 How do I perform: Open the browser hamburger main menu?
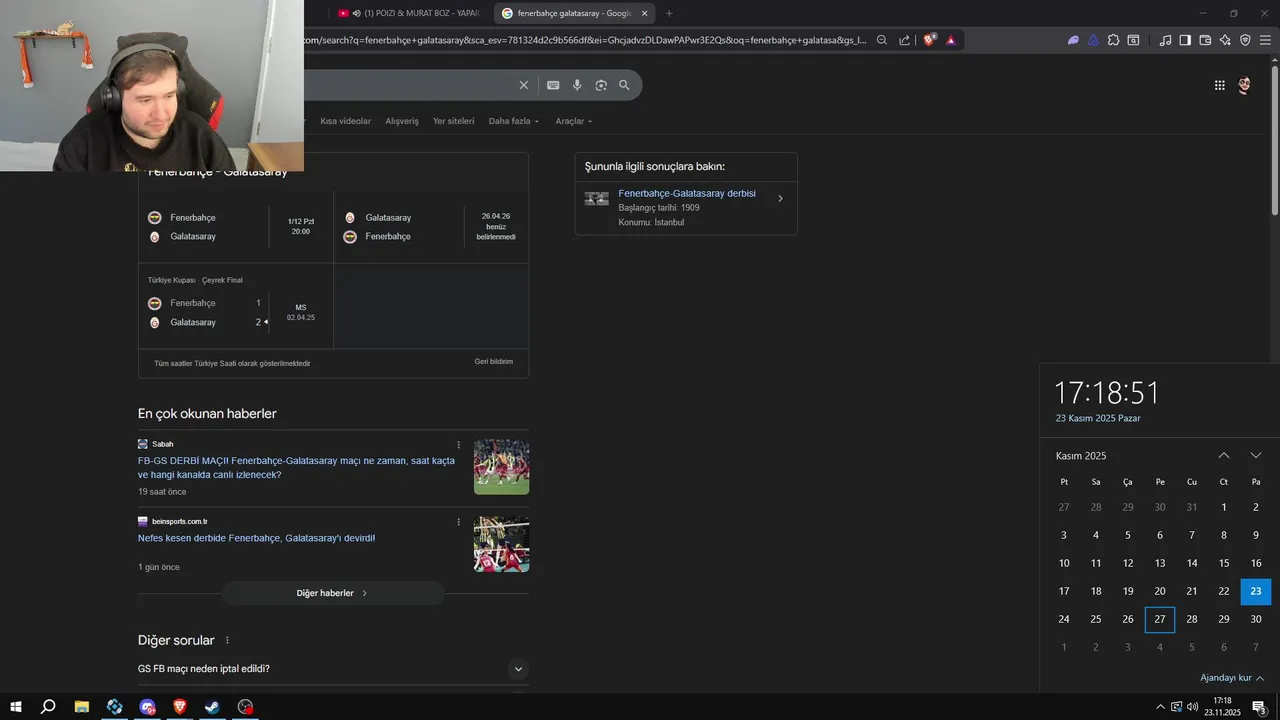point(1265,40)
